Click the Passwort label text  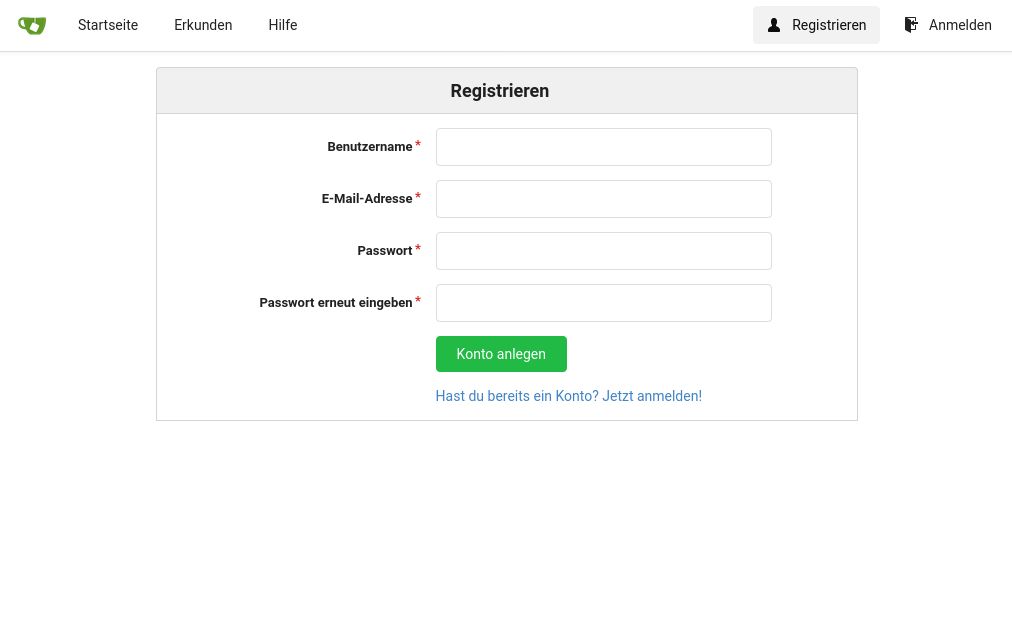(x=384, y=251)
